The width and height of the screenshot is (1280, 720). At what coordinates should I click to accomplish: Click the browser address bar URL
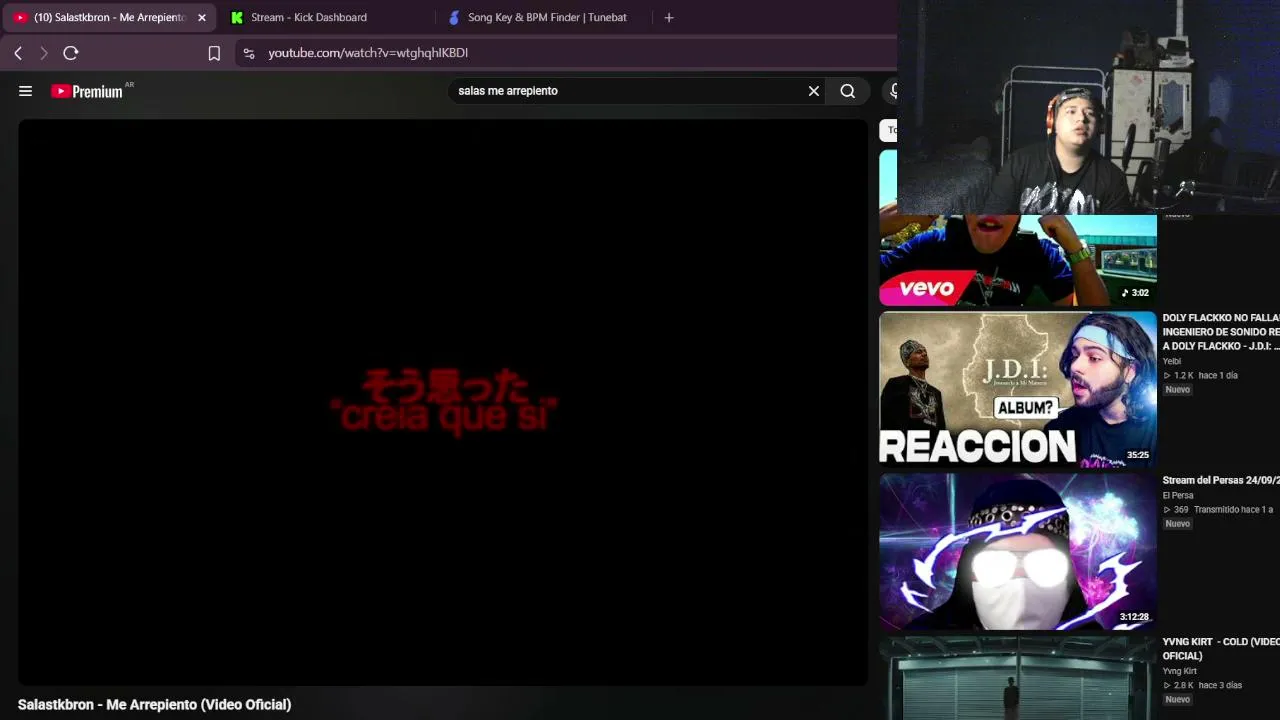[368, 53]
